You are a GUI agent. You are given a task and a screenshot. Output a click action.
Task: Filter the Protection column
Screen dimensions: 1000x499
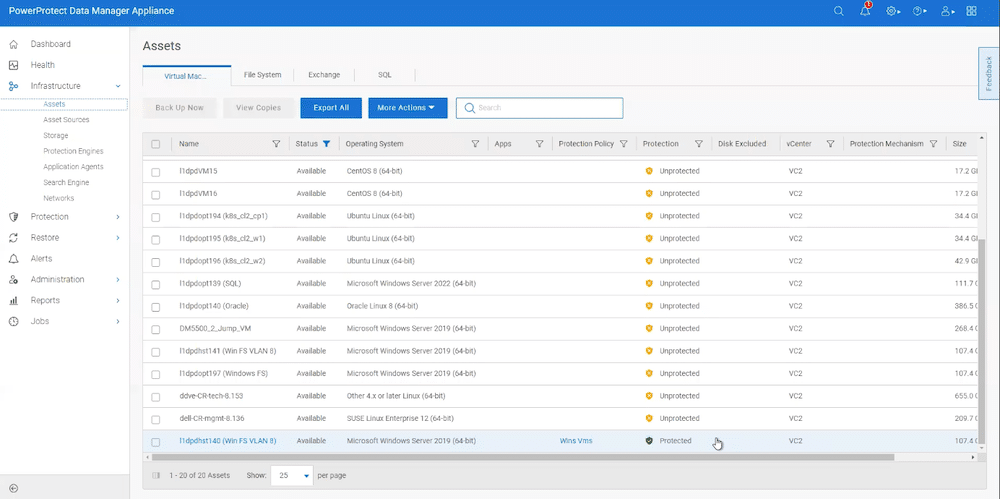pyautogui.click(x=698, y=144)
